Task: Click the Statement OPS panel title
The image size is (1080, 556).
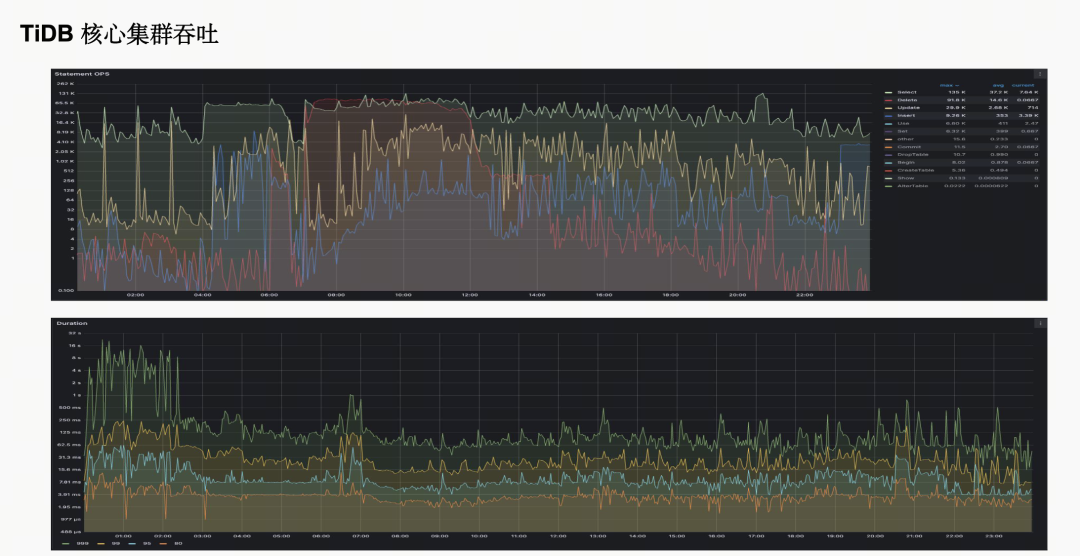Action: coord(82,74)
